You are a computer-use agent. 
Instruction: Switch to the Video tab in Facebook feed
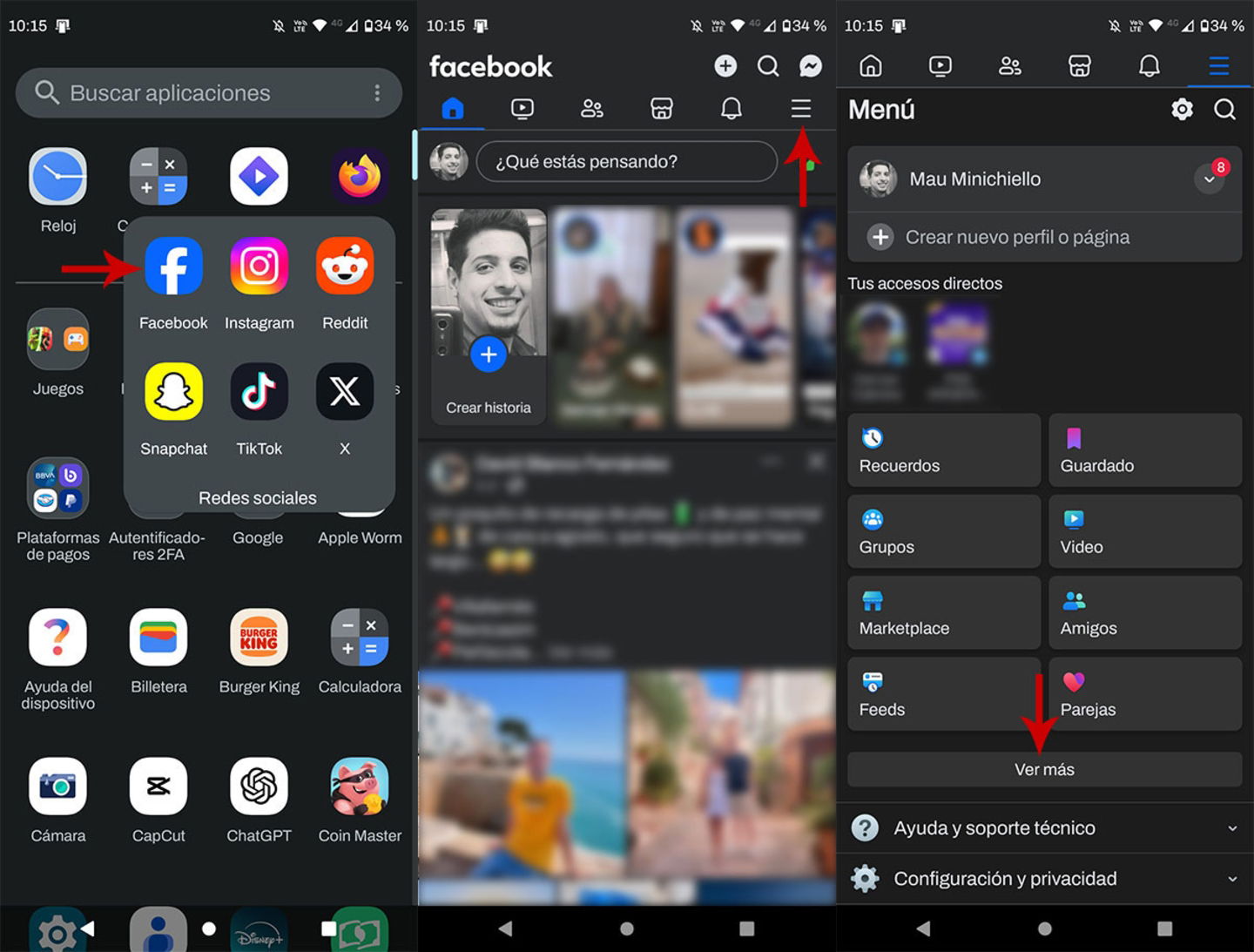click(x=522, y=108)
